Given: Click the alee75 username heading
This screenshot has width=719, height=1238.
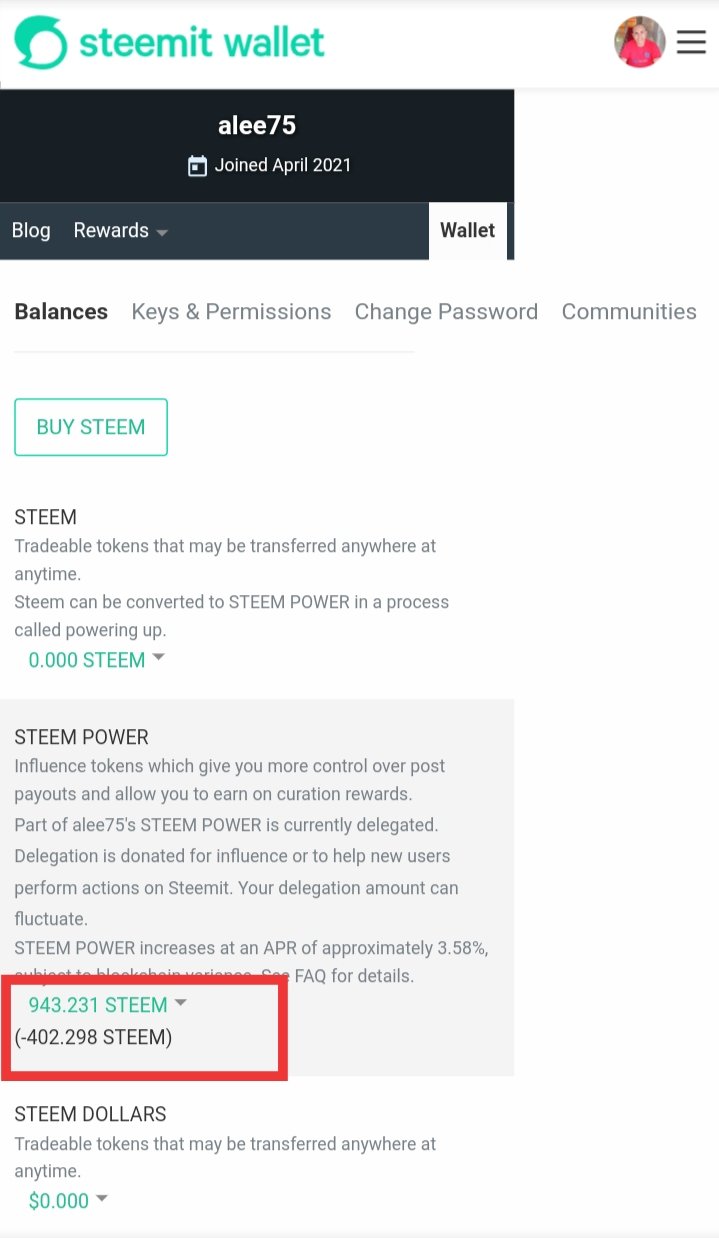Looking at the screenshot, I should point(257,126).
